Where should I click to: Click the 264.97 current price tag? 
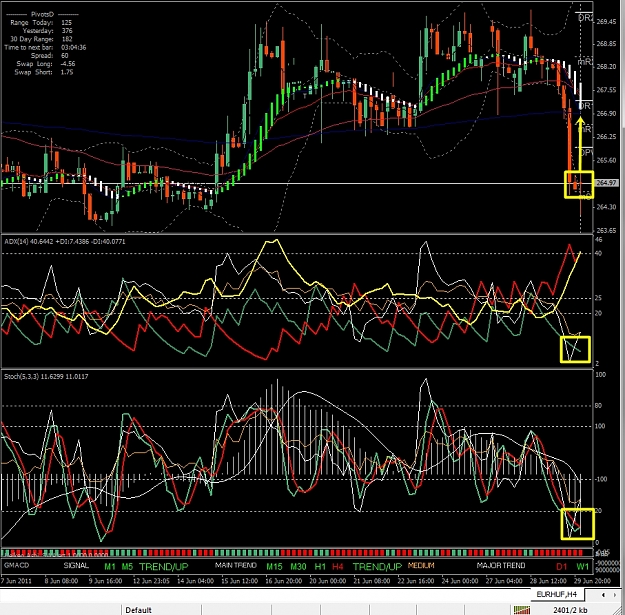(606, 183)
